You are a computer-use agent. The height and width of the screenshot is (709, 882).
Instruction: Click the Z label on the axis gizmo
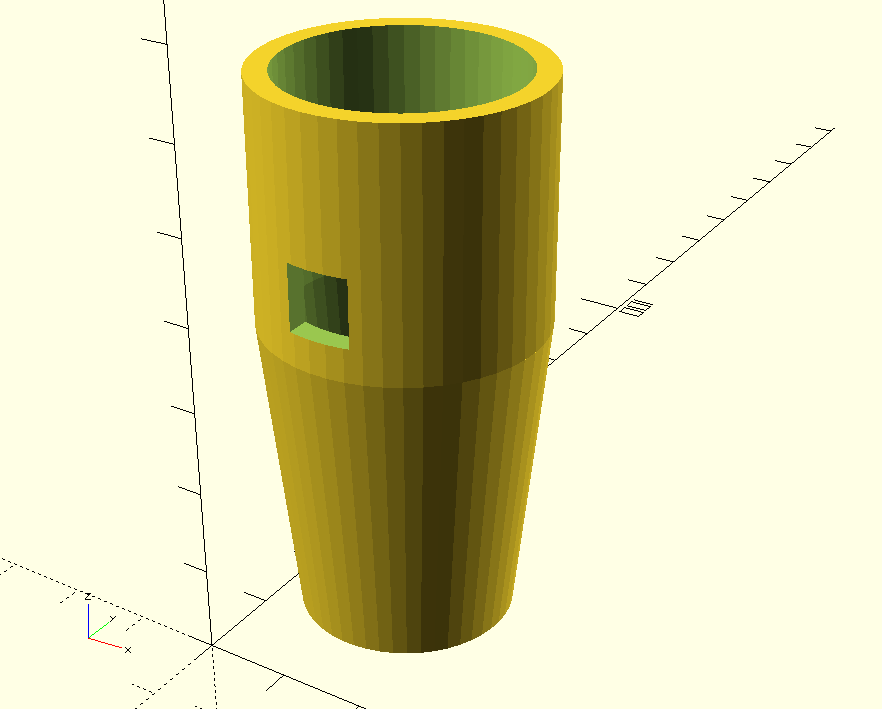88,597
